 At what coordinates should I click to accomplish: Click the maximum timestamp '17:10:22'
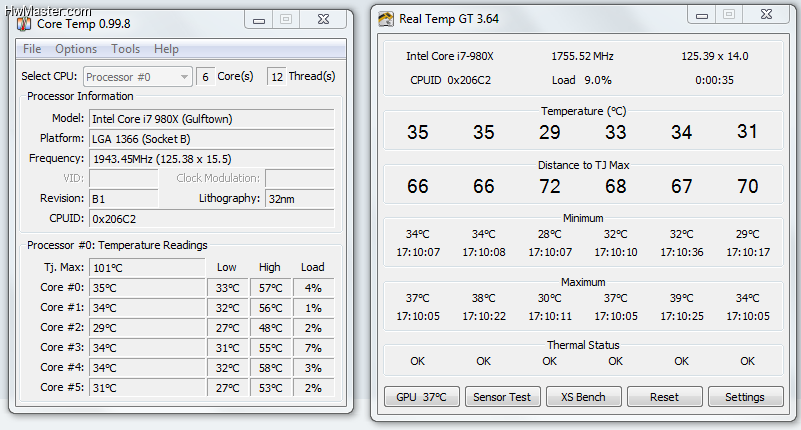484,316
